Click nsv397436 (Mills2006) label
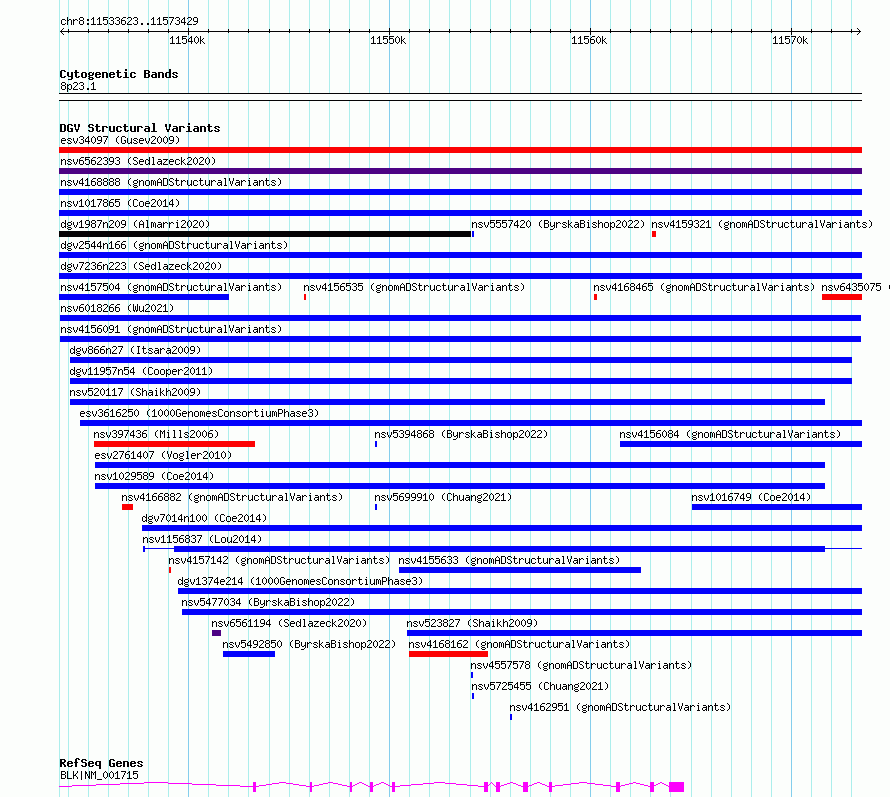 coord(156,434)
